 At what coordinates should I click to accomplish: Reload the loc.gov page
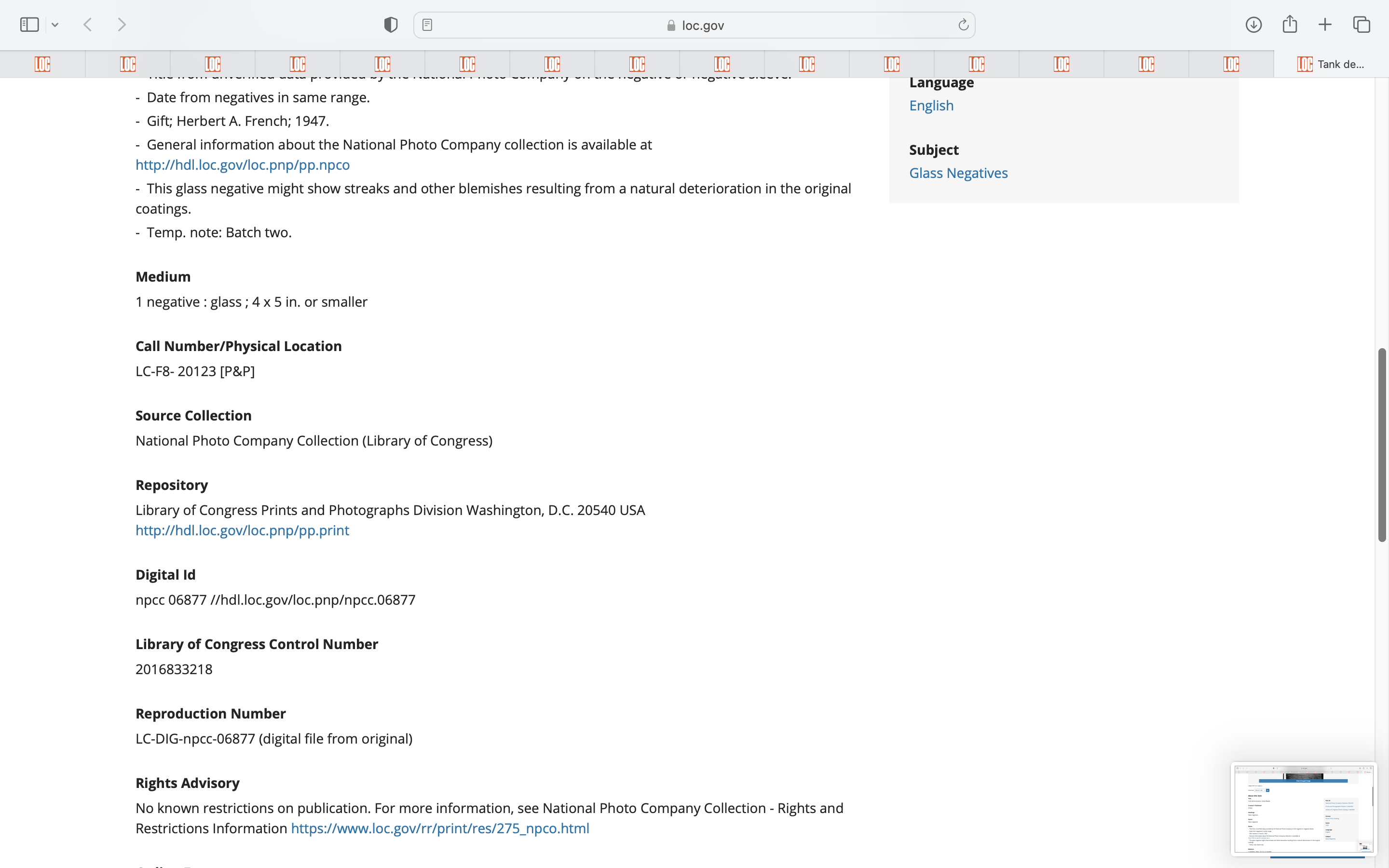[x=963, y=25]
